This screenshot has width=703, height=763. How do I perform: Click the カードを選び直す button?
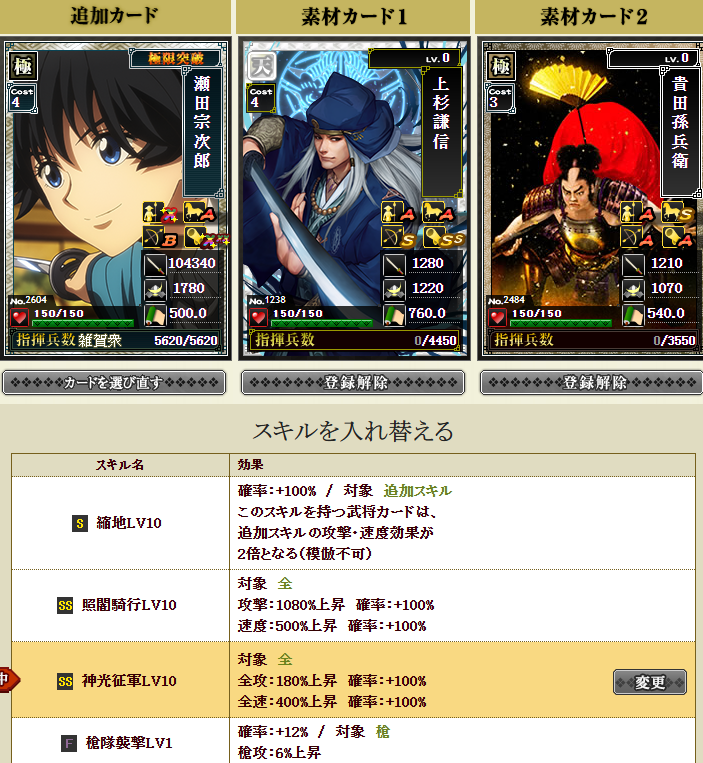(x=114, y=382)
